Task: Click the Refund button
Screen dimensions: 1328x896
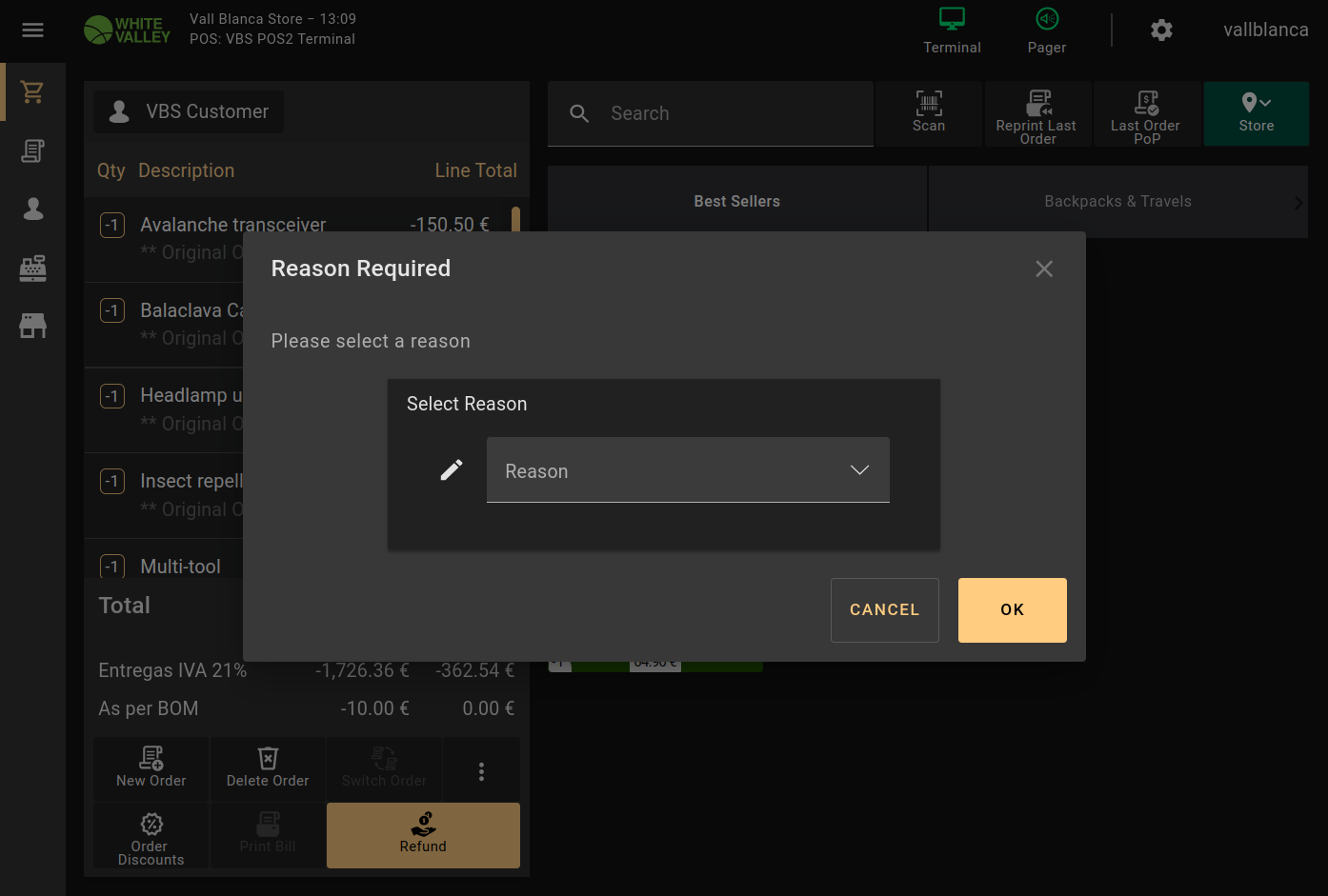Action: coord(423,835)
